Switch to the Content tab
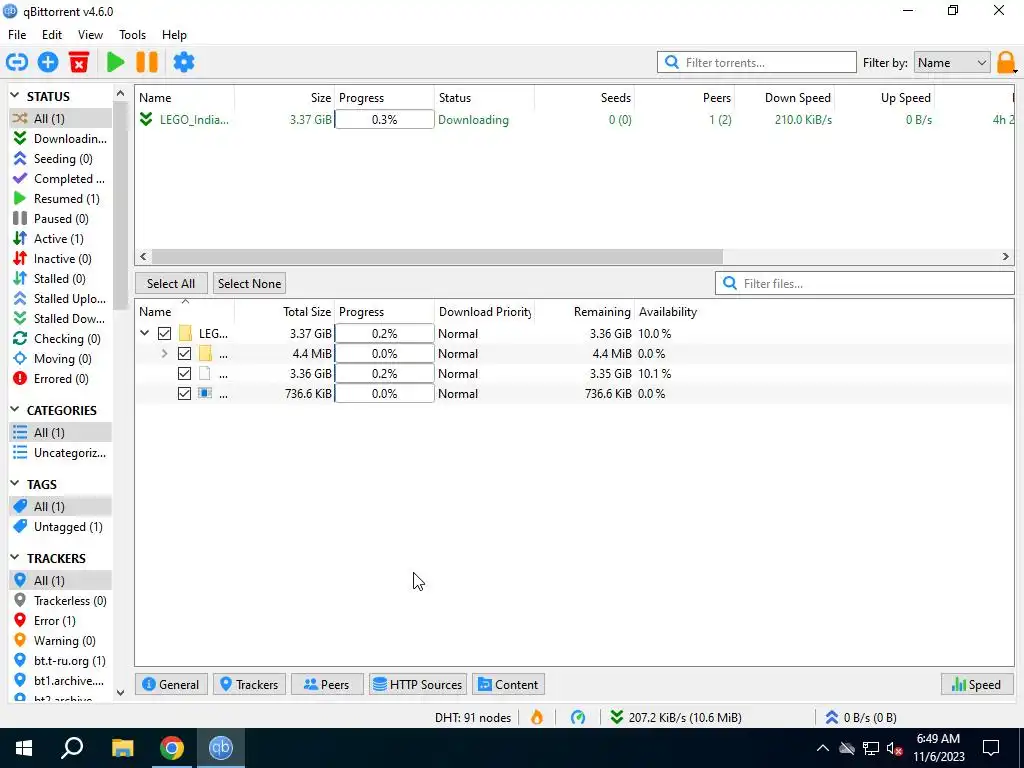The image size is (1024, 768). point(508,684)
